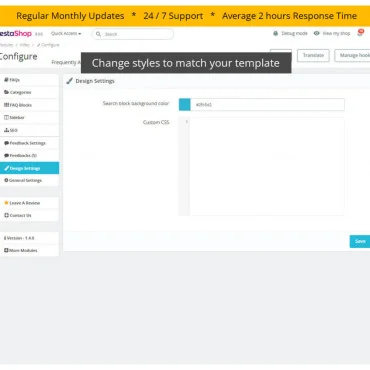Open the Sidebar settings item

29,117
